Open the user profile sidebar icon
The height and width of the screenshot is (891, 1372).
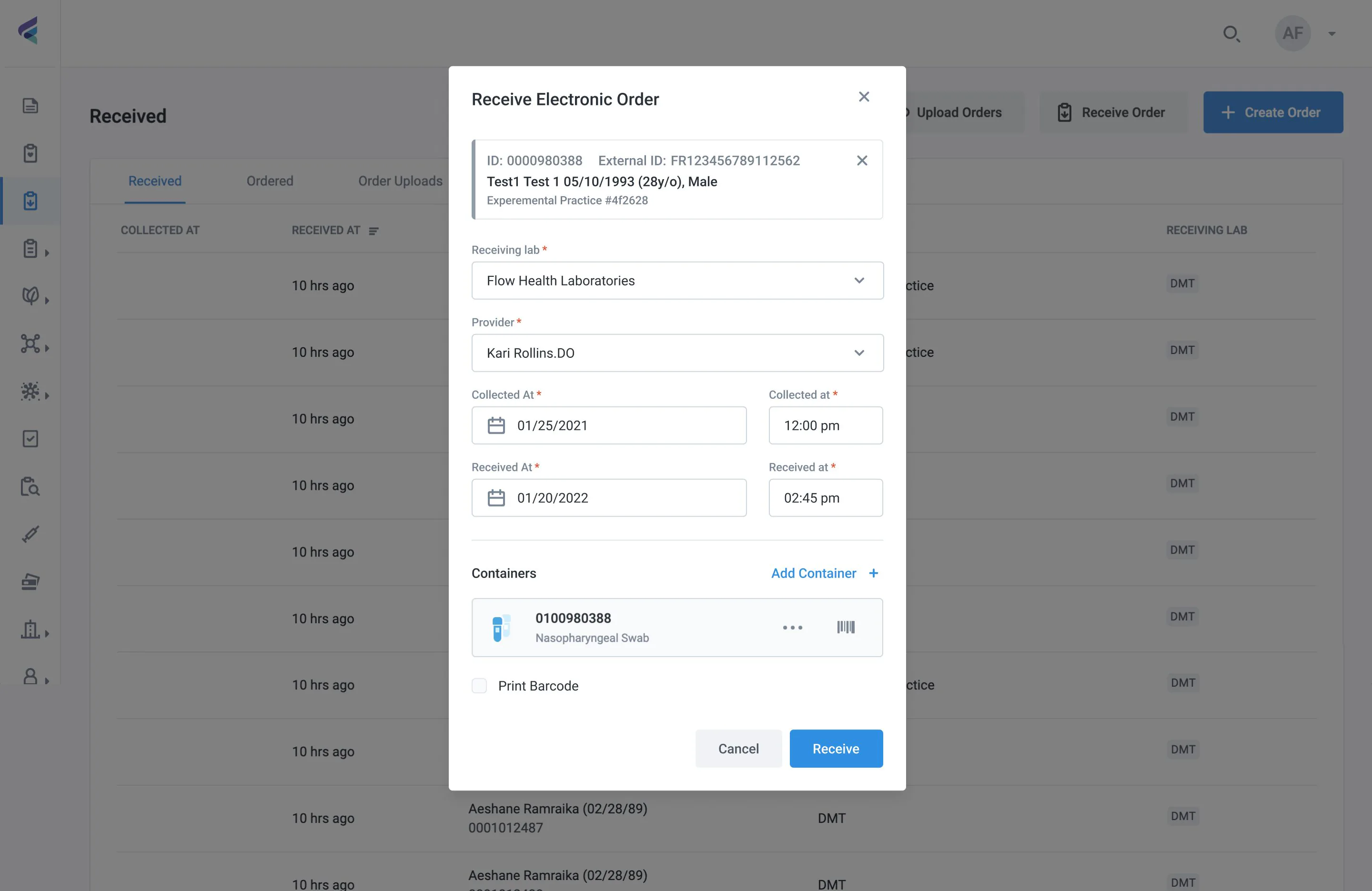coord(30,677)
